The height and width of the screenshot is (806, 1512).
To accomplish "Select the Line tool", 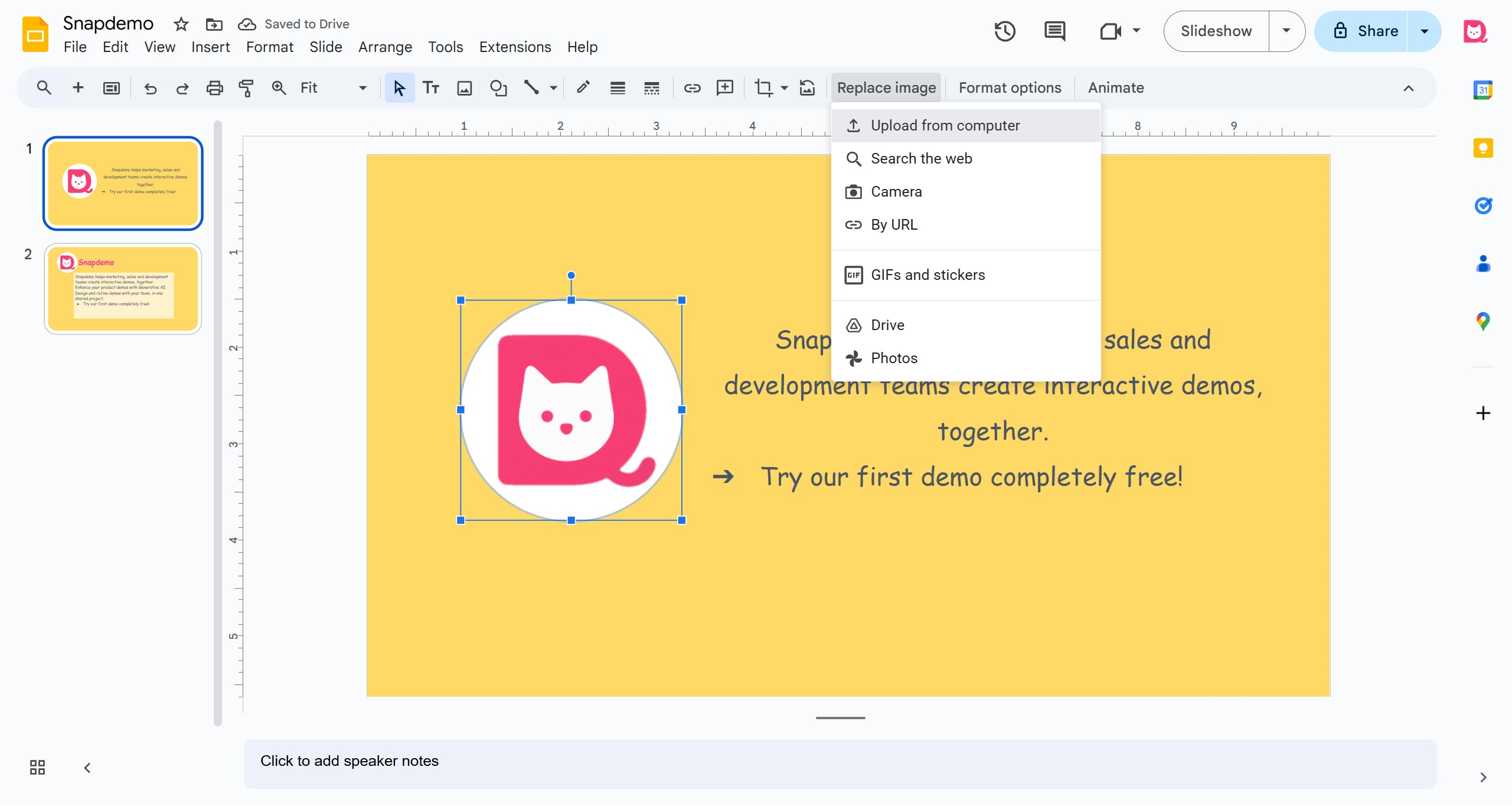I will (531, 88).
